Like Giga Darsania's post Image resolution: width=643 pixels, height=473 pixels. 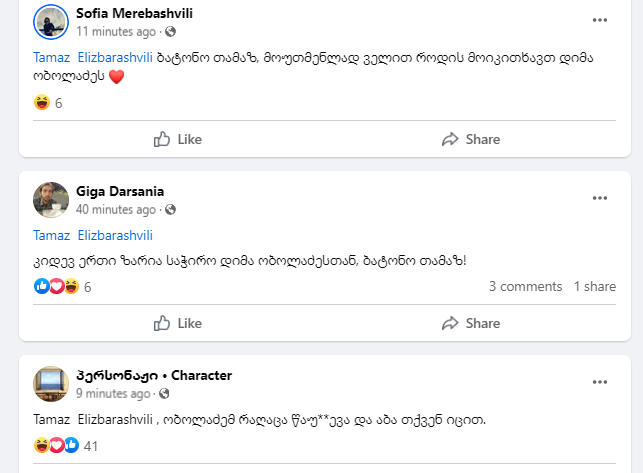tap(178, 323)
